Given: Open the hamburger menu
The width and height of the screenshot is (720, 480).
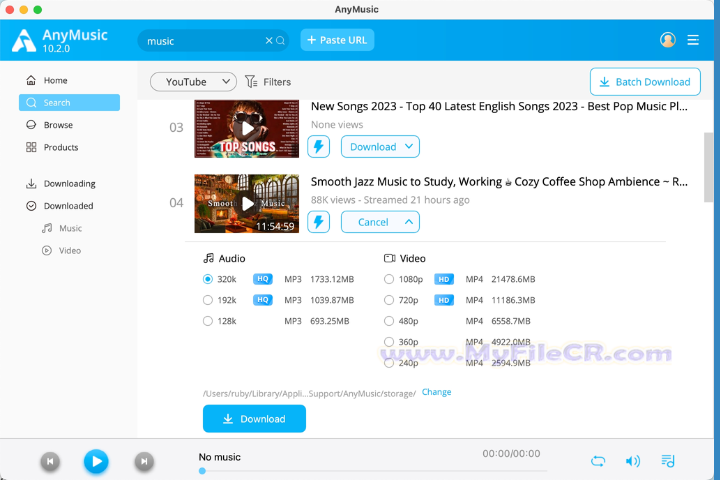Looking at the screenshot, I should click(693, 40).
